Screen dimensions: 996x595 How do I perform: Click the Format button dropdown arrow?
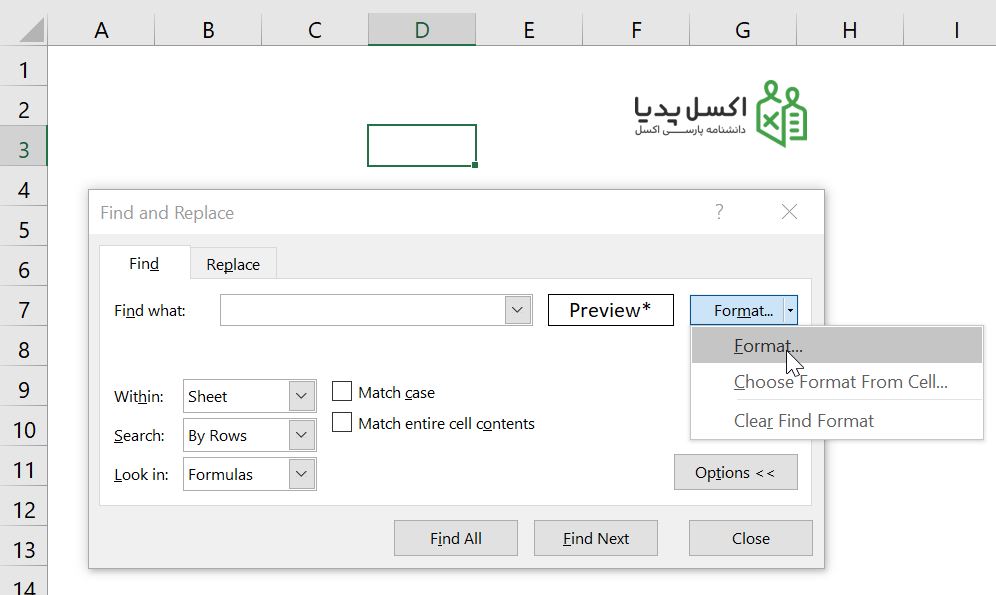[790, 311]
